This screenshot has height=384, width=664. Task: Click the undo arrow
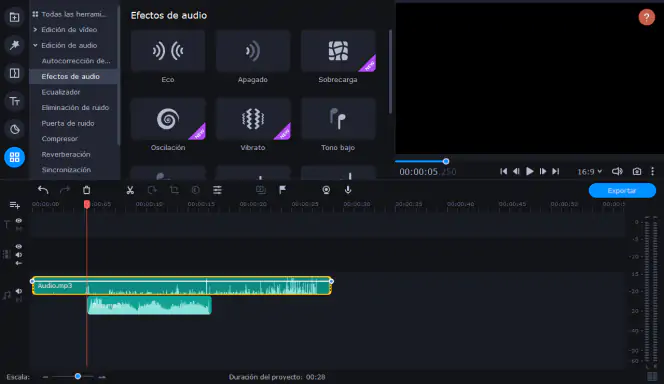click(x=43, y=190)
